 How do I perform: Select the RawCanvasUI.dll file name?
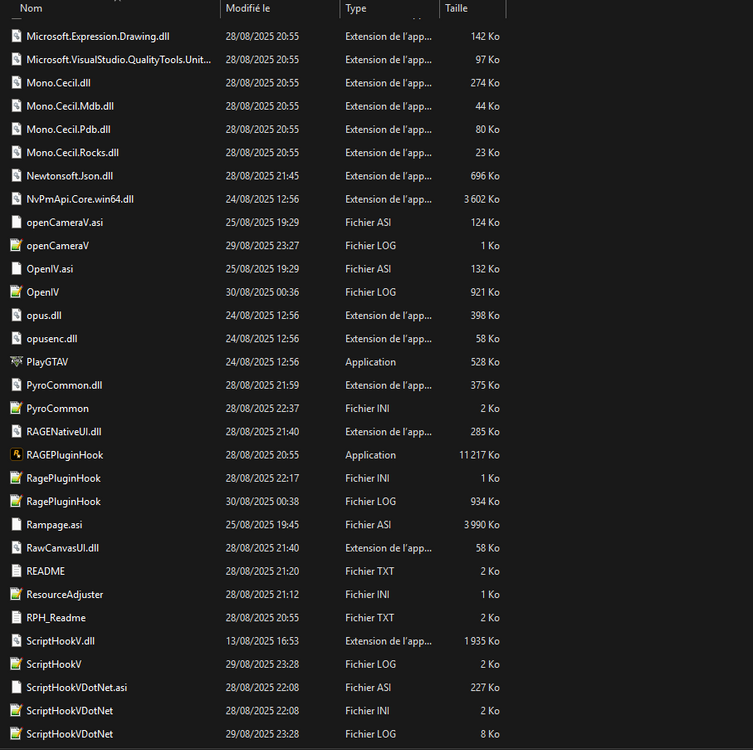[x=62, y=548]
